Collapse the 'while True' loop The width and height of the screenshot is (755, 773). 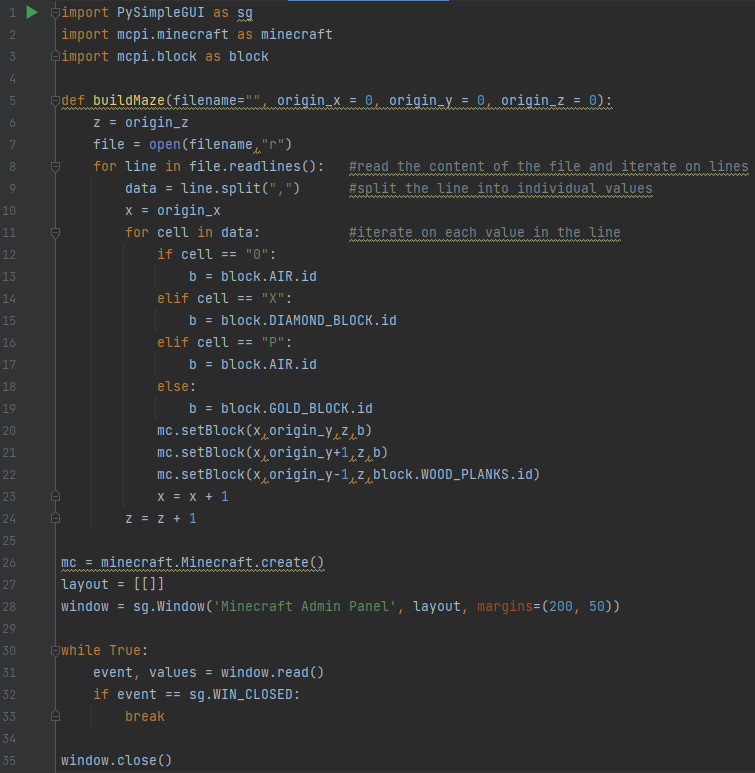click(x=54, y=651)
